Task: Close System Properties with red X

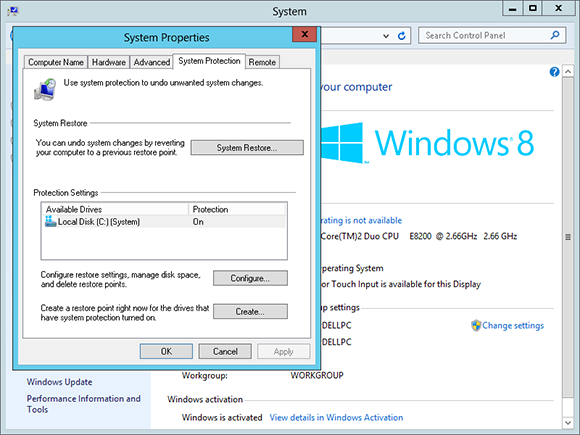Action: pyautogui.click(x=304, y=34)
